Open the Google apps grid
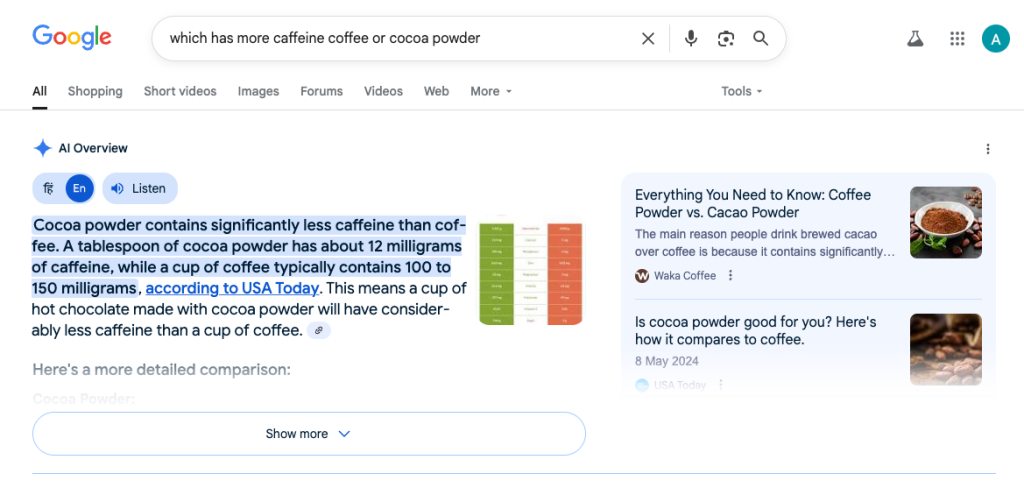Viewport: 1024px width, 481px height. click(957, 39)
